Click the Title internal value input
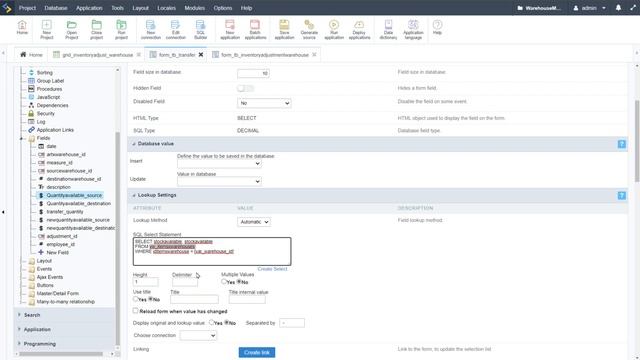Viewport: 640px width, 360px height. coord(247,300)
